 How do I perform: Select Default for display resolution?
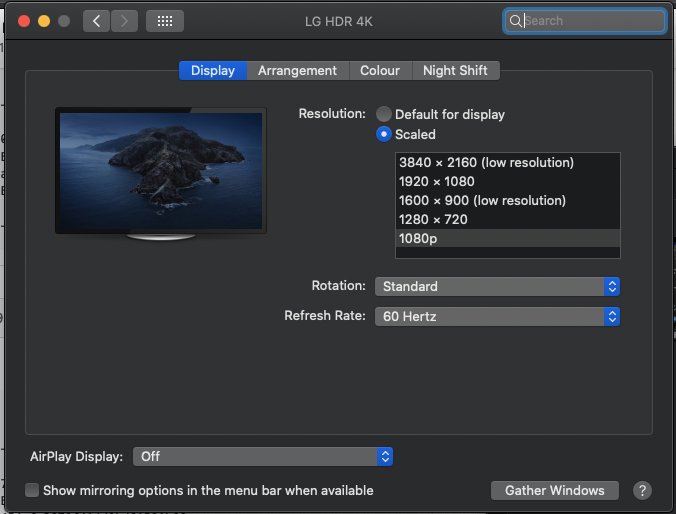[384, 114]
